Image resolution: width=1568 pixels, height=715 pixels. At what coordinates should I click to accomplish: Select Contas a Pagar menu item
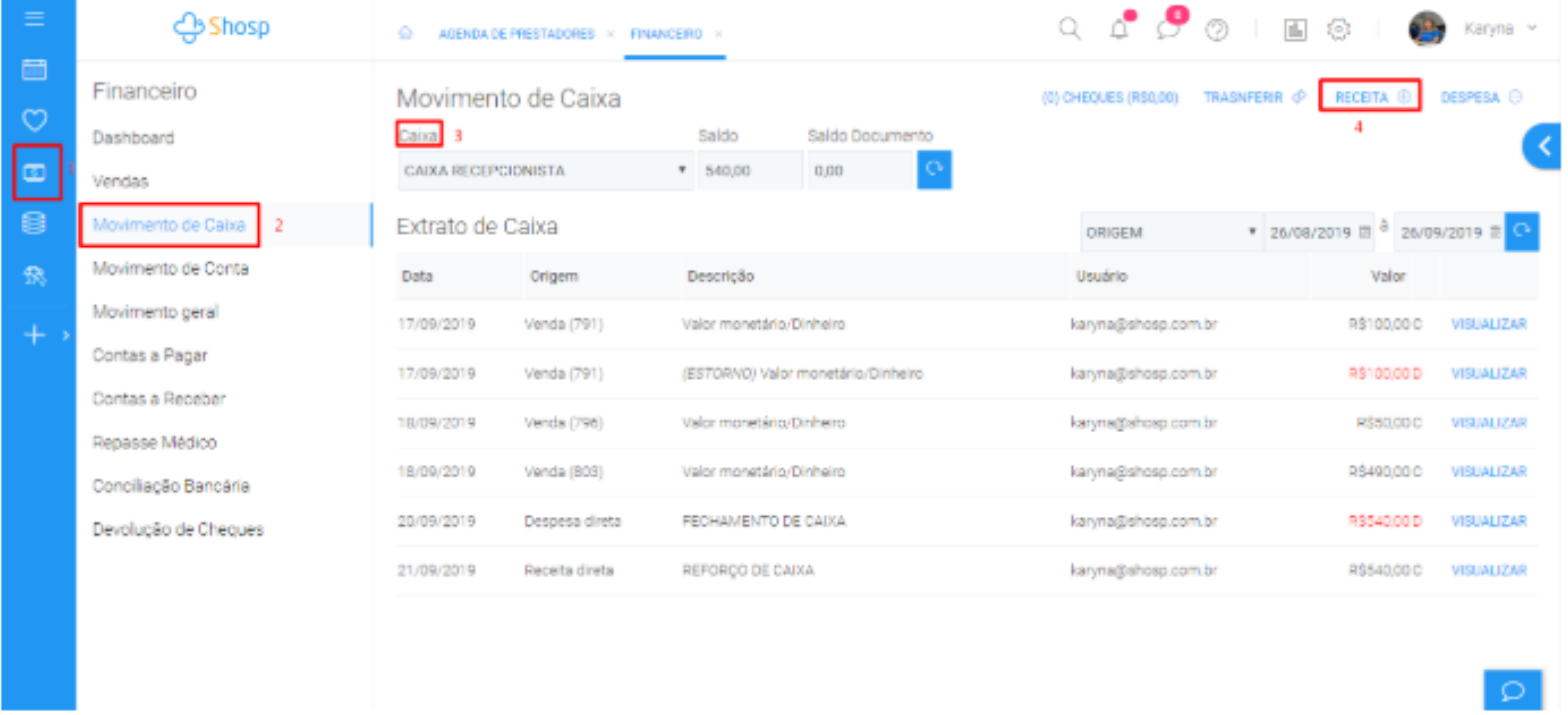150,355
